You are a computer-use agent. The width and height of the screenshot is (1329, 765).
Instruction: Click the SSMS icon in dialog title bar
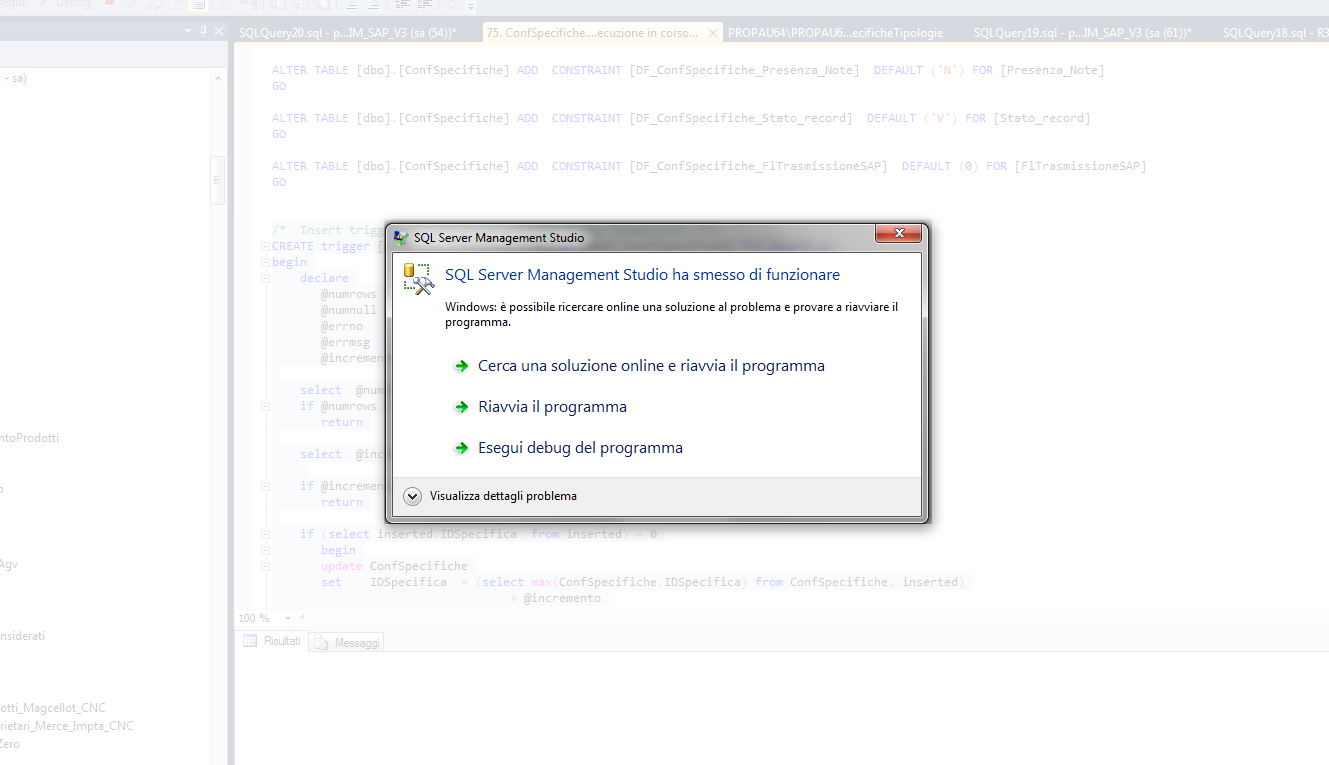(x=401, y=238)
